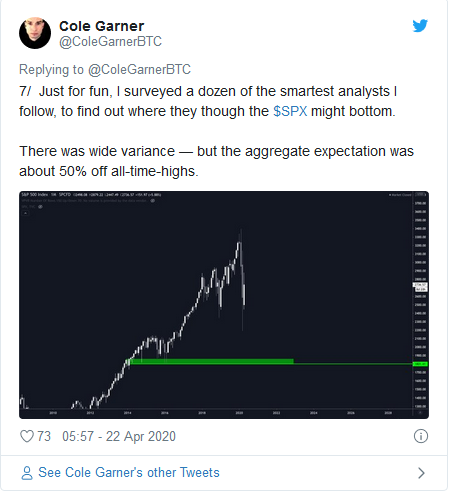This screenshot has height=496, width=450.
Task: Open the 05:57 - 22 Apr 2020 timestamp
Action: (x=119, y=436)
